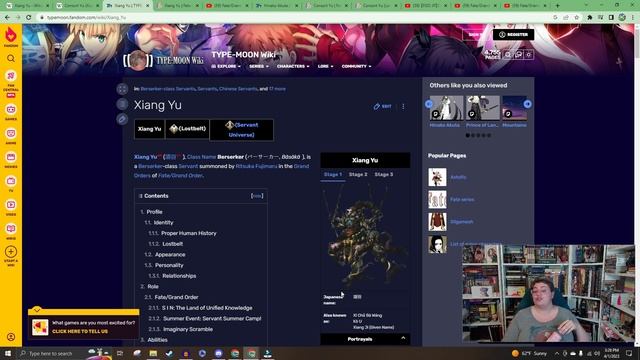
Task: Click table of contents page tool icon
Action: pyautogui.click(x=122, y=104)
